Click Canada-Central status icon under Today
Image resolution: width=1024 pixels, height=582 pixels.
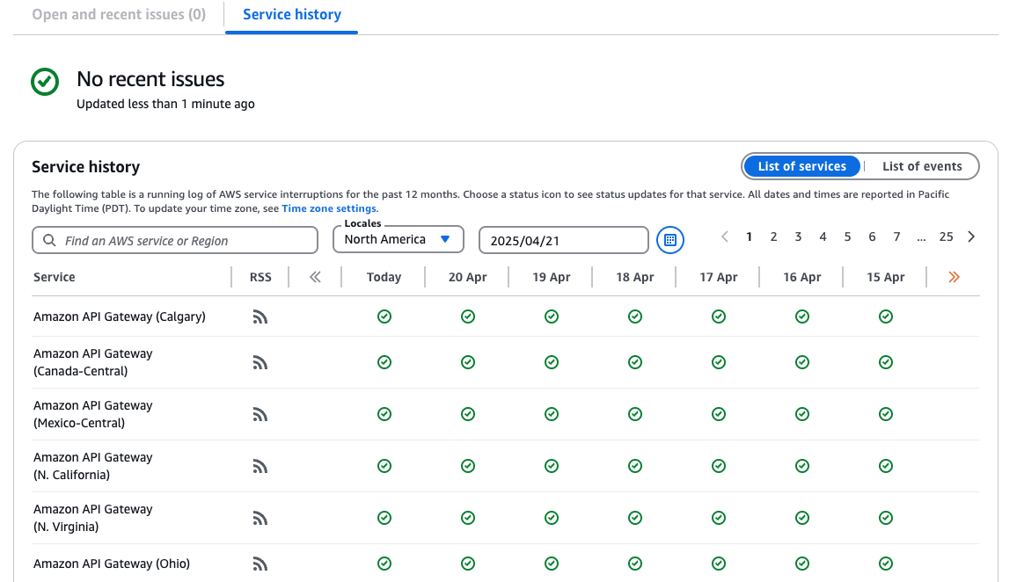(384, 362)
